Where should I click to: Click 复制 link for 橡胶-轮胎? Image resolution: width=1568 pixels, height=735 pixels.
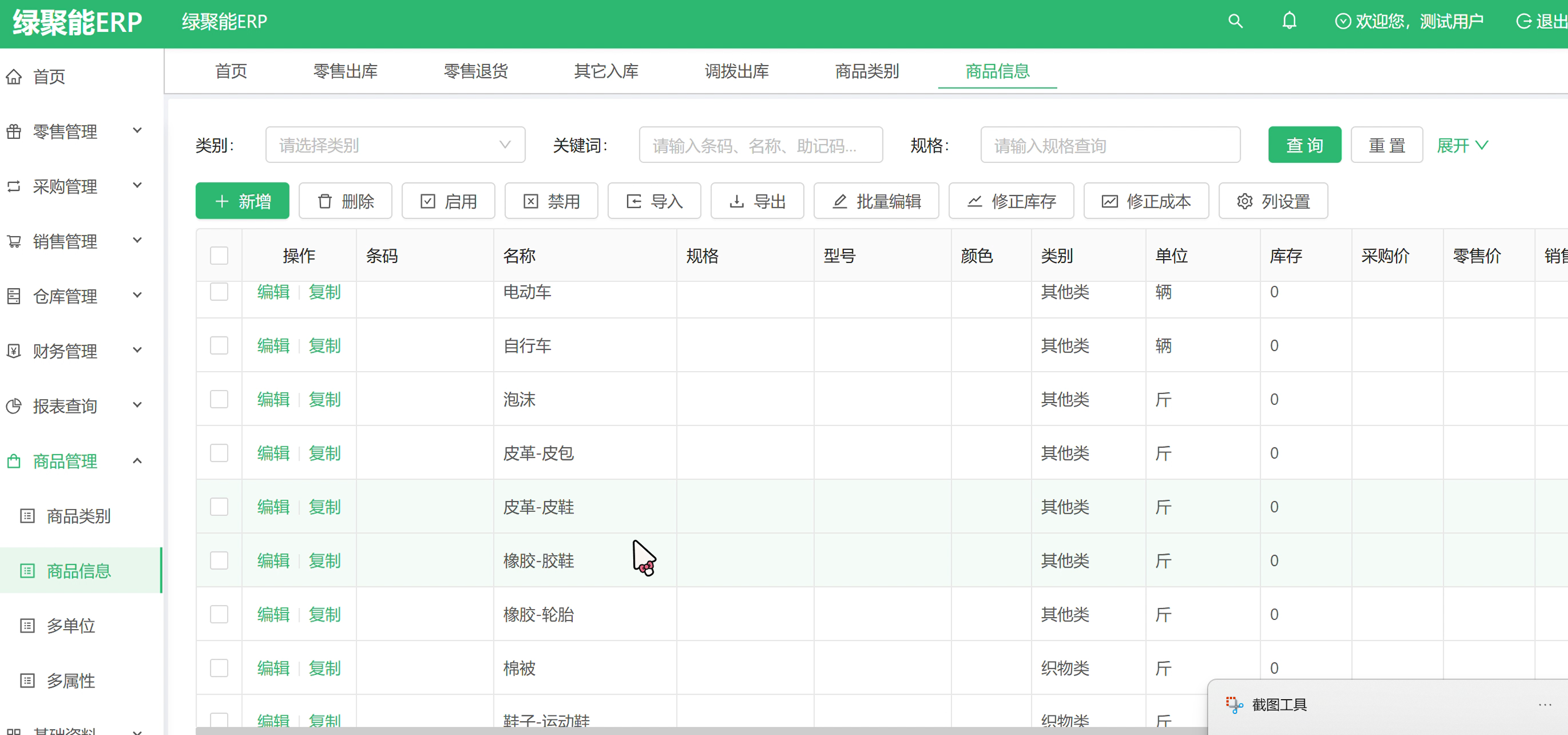pos(325,614)
